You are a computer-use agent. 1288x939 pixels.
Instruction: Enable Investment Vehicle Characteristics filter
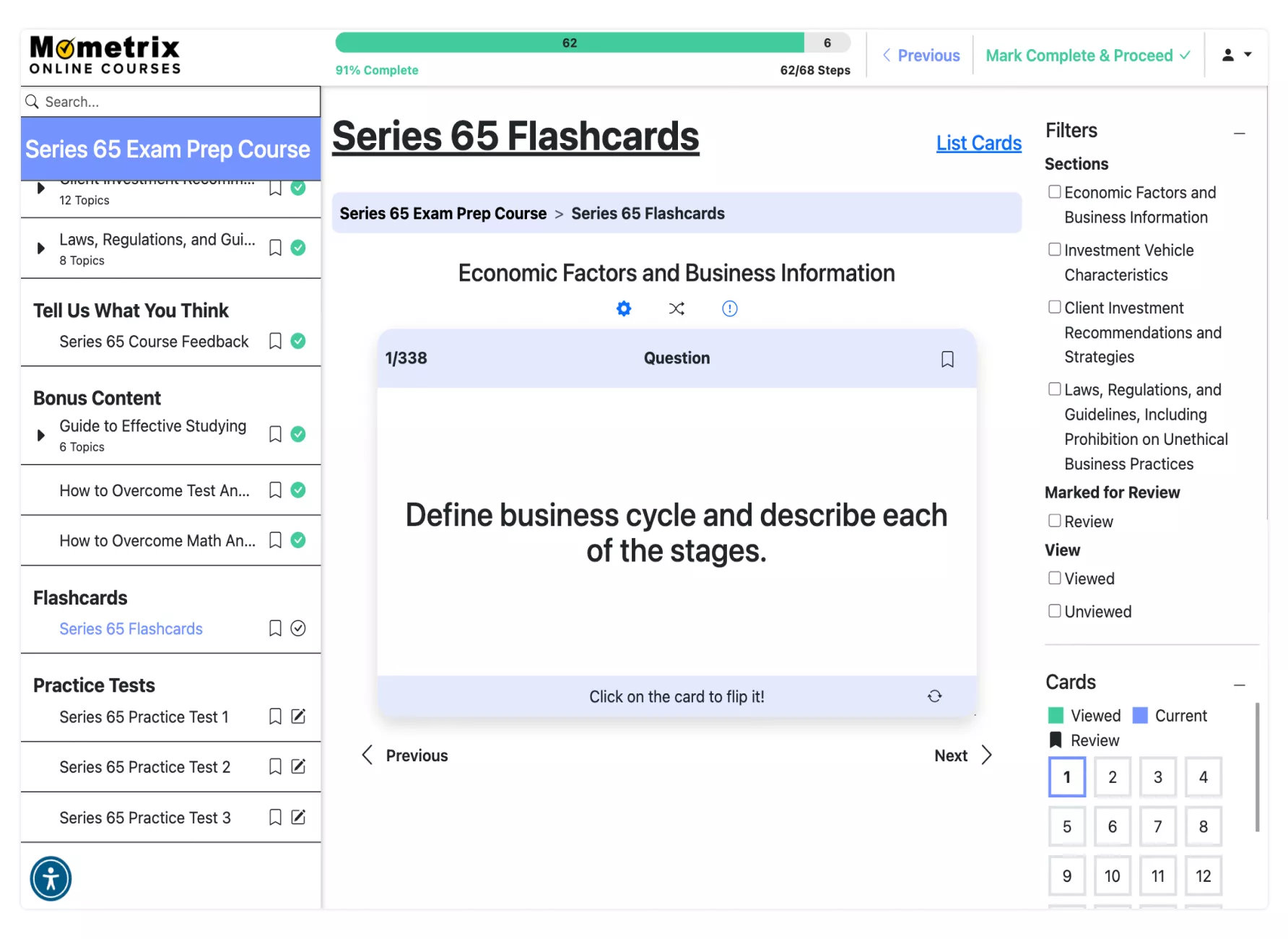point(1055,250)
